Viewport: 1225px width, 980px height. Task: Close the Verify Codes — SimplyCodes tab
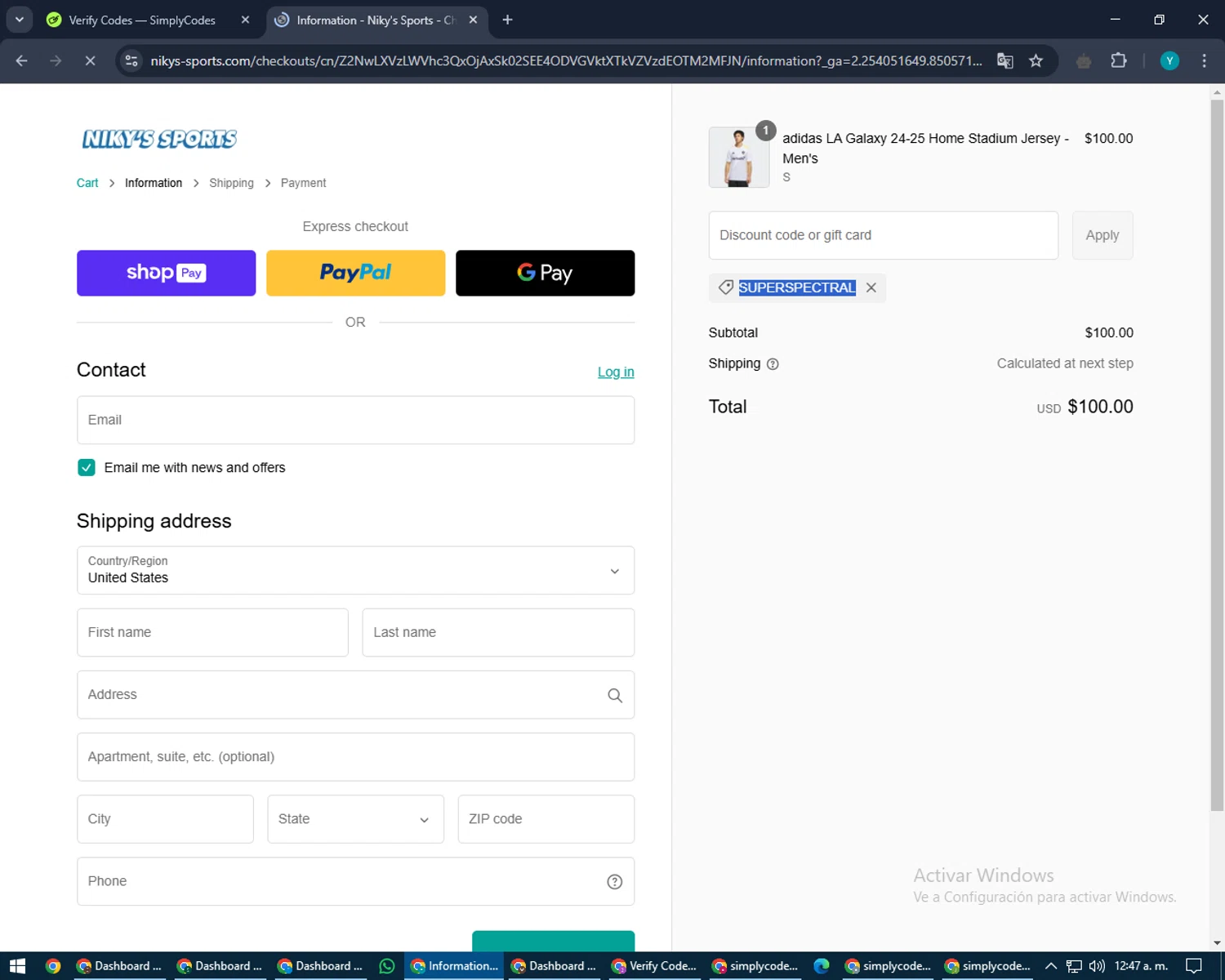tap(245, 20)
